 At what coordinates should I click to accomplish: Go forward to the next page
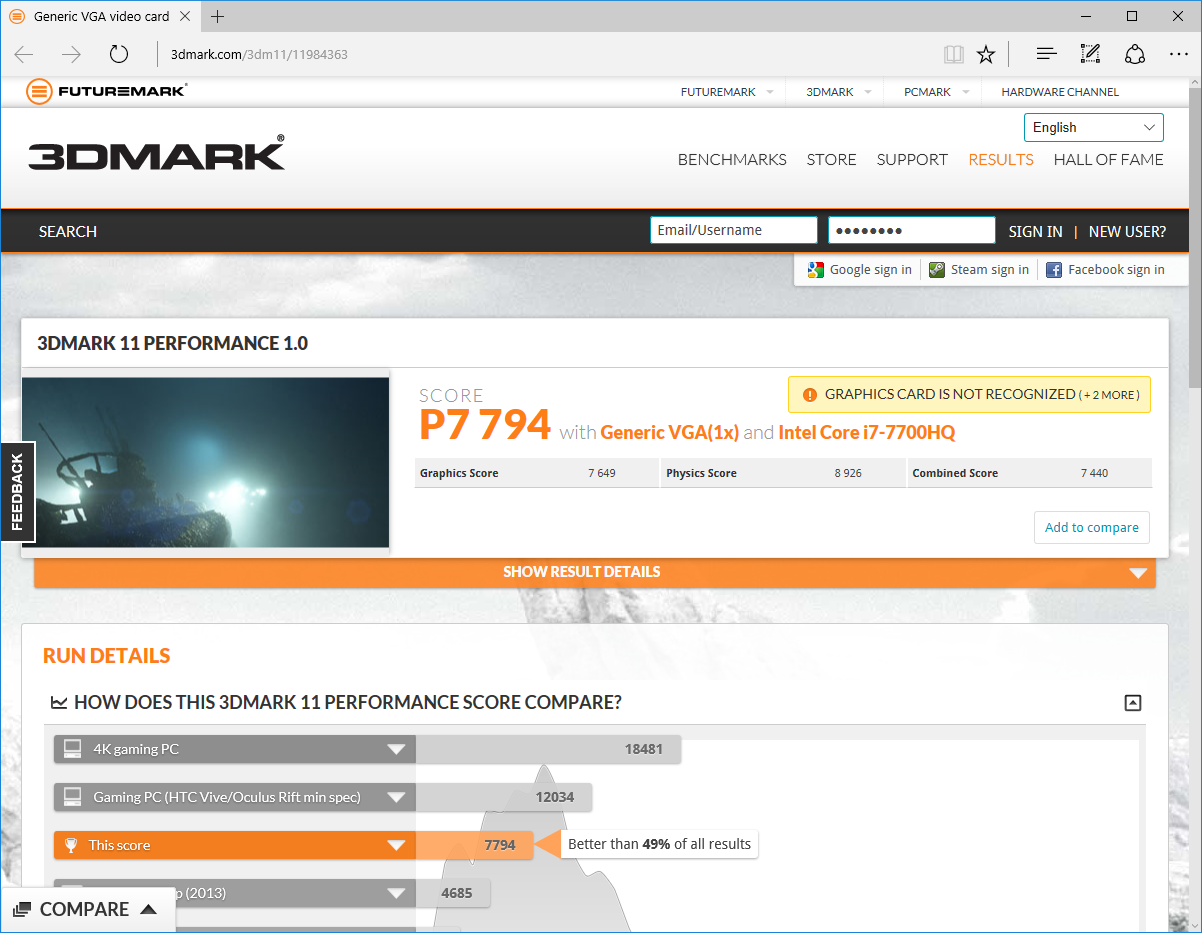[x=71, y=54]
